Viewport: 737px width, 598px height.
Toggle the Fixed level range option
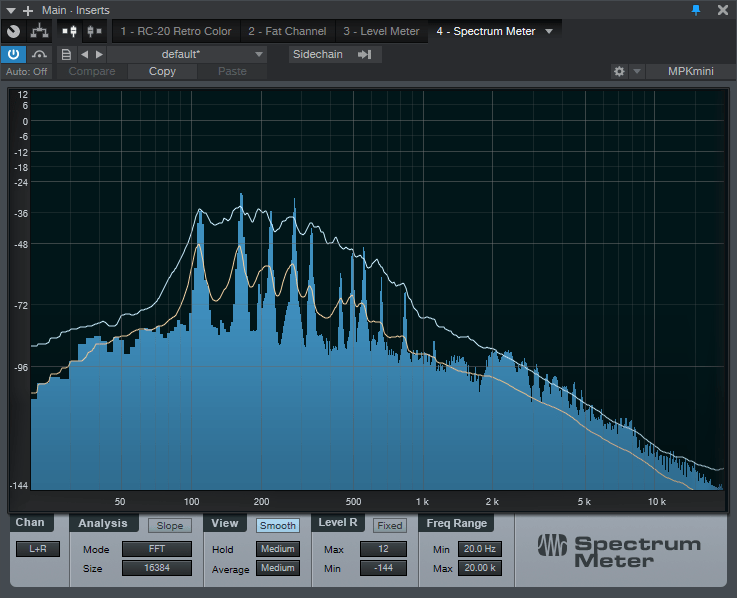390,525
